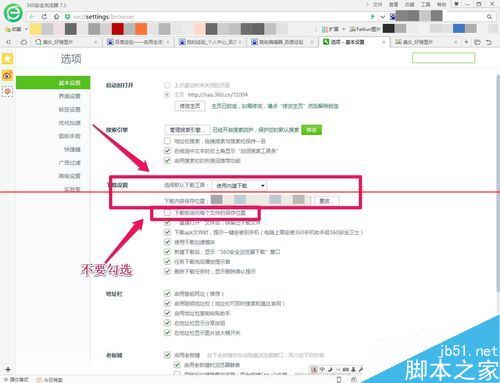500x383 pixels.
Task: Click the yellow star sidebar icon
Action: click(7, 59)
